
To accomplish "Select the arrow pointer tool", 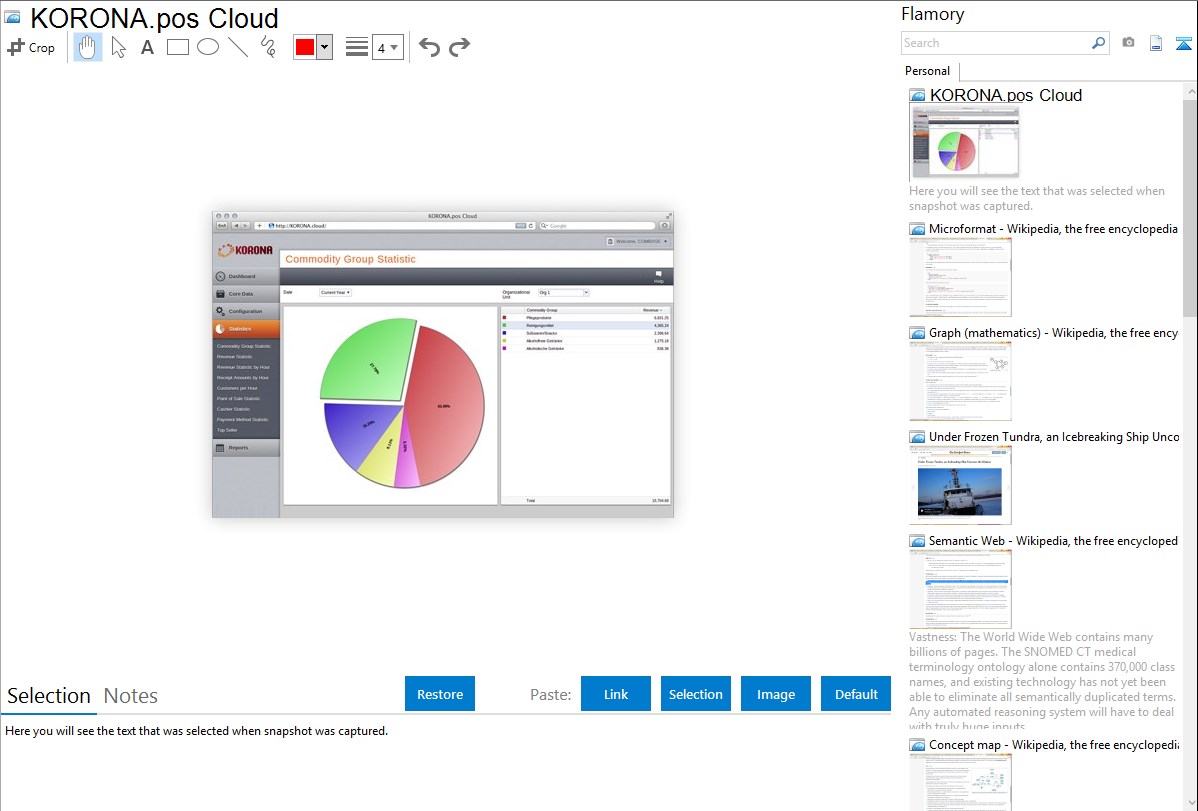I will (x=118, y=47).
